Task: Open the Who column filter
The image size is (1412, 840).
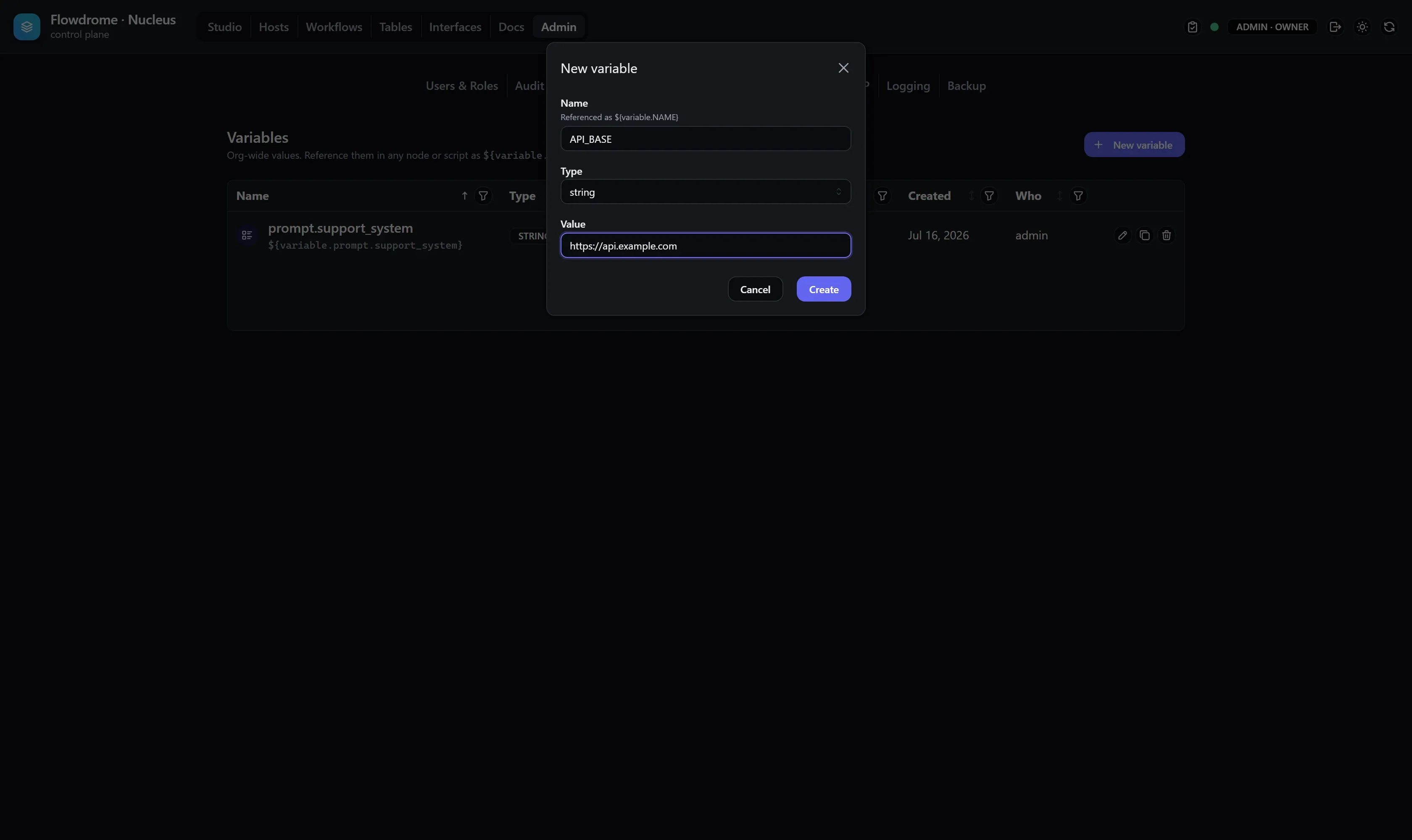Action: pos(1078,196)
